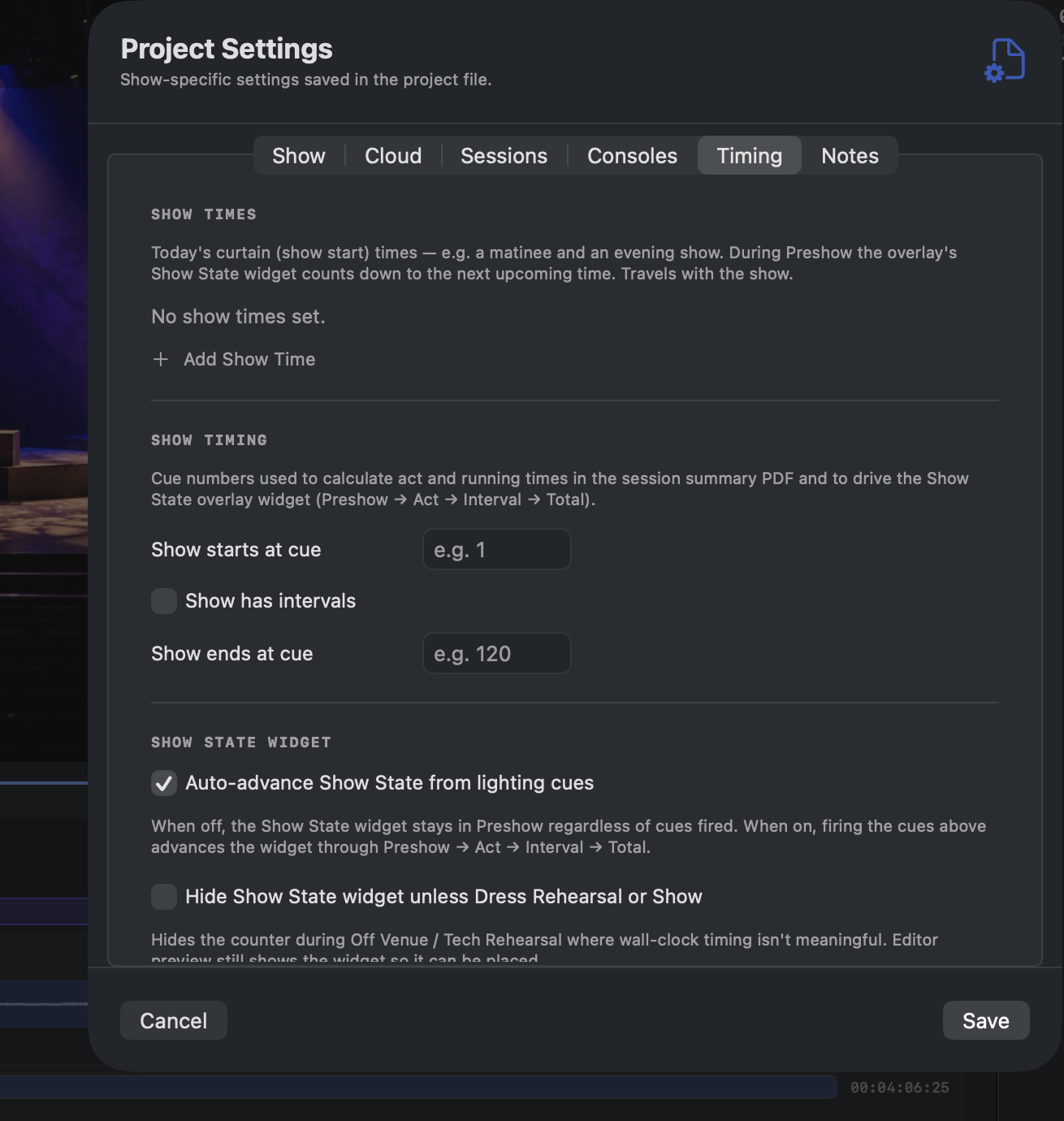Click the 00:04:06:25 timecode readout
This screenshot has width=1064, height=1121.
(899, 1087)
